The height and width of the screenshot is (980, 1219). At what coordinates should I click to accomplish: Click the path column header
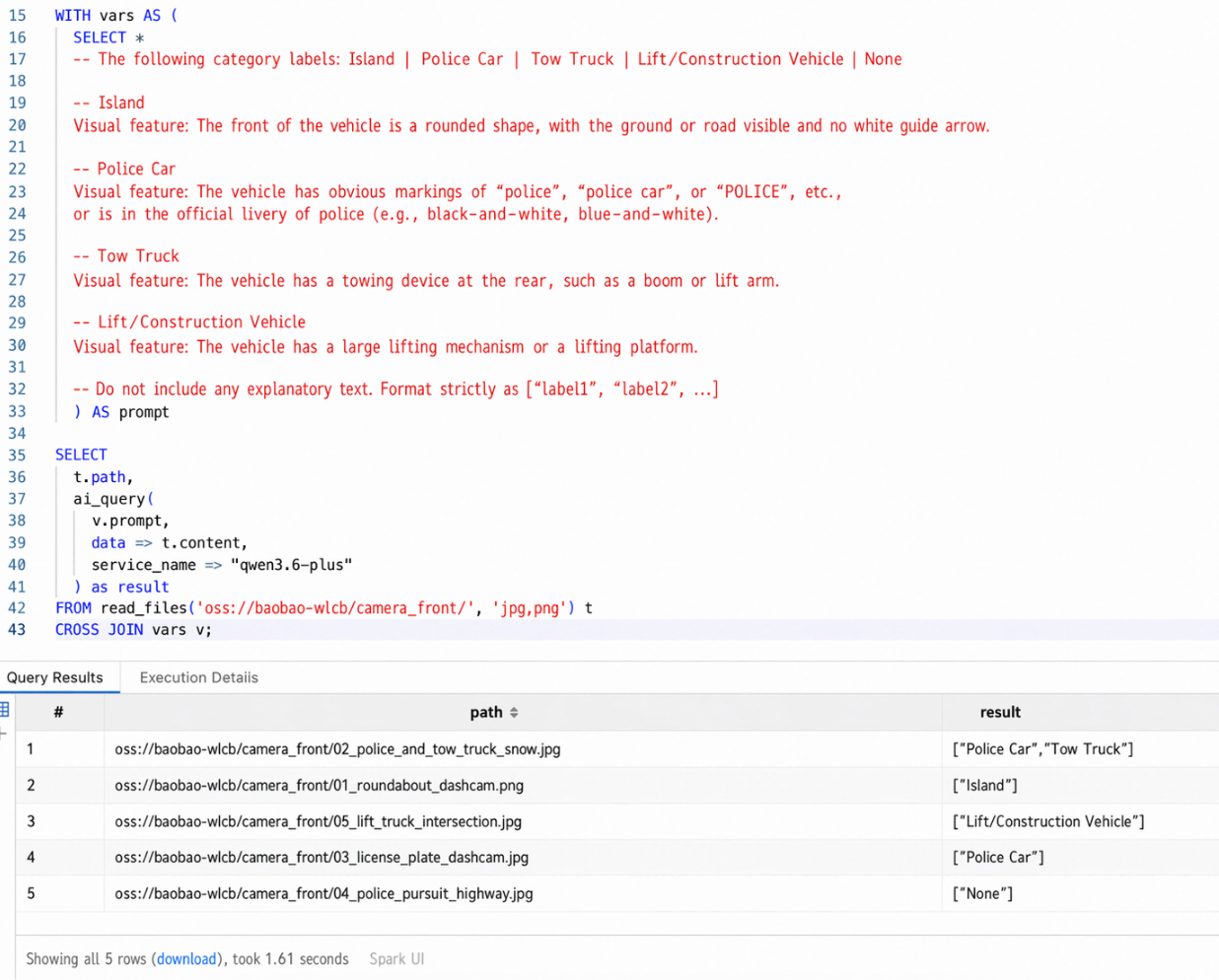[x=486, y=712]
